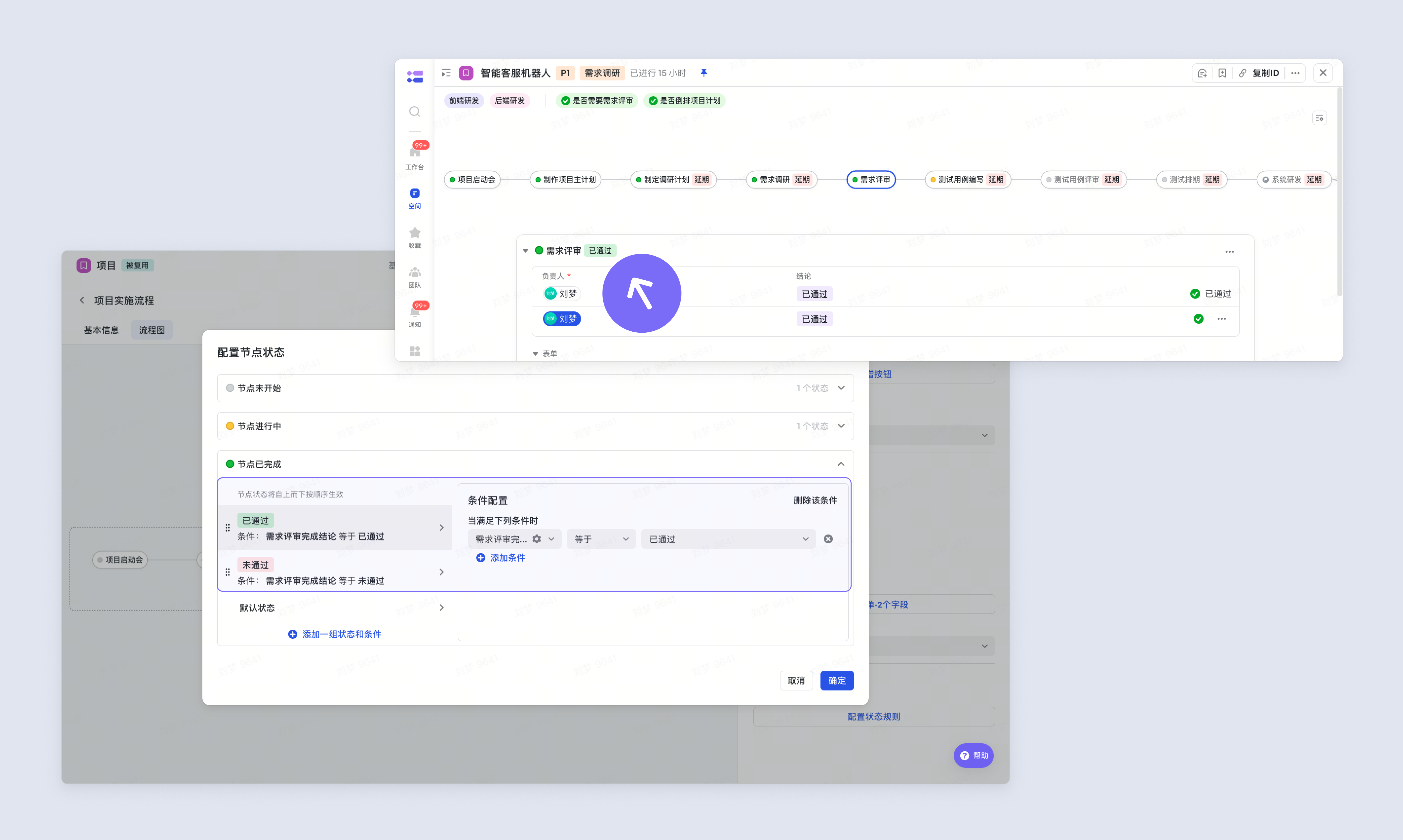The height and width of the screenshot is (840, 1403).
Task: Toggle the side panel icon beside the title
Action: [446, 73]
